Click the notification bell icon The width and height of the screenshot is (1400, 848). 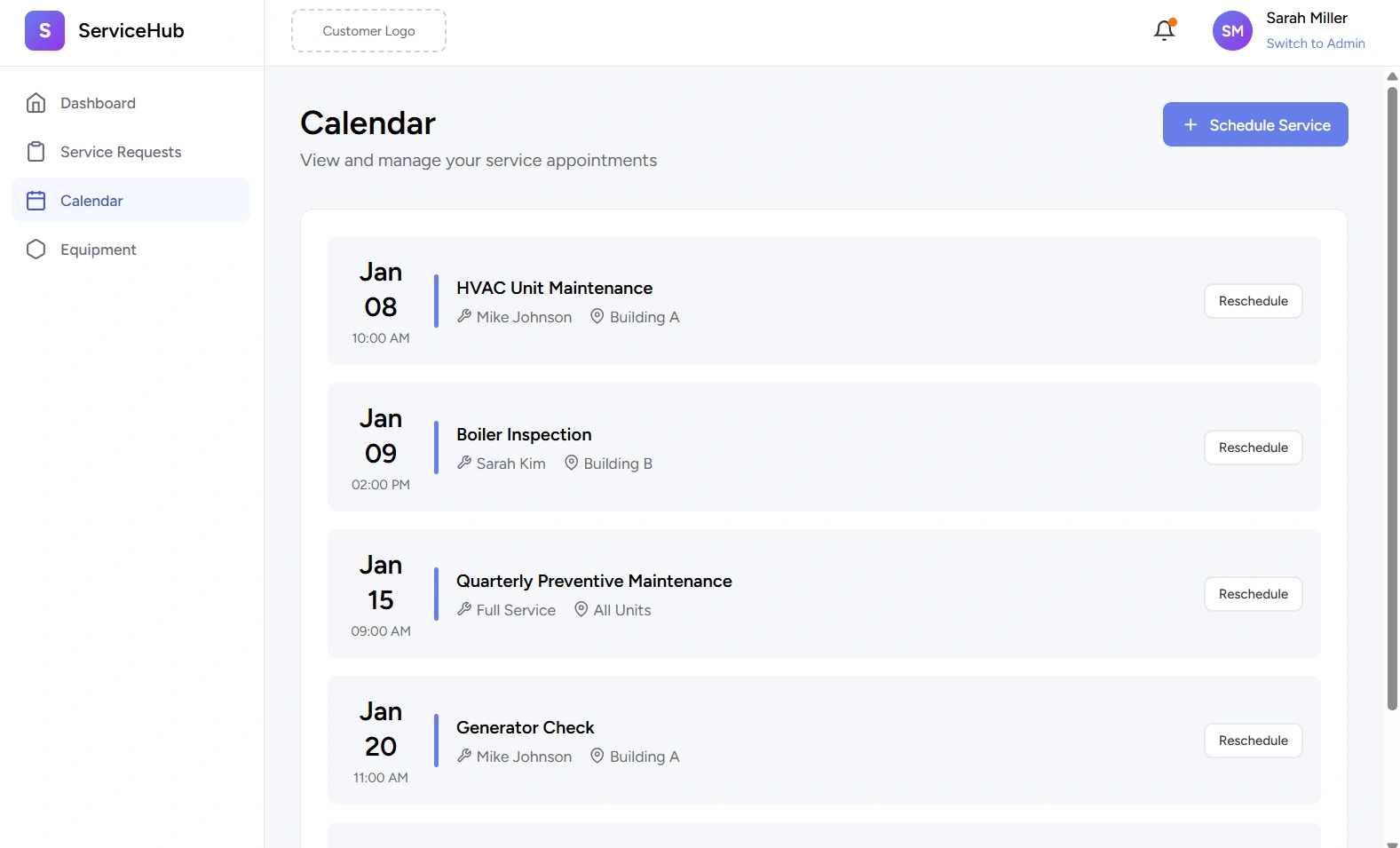[x=1164, y=31]
